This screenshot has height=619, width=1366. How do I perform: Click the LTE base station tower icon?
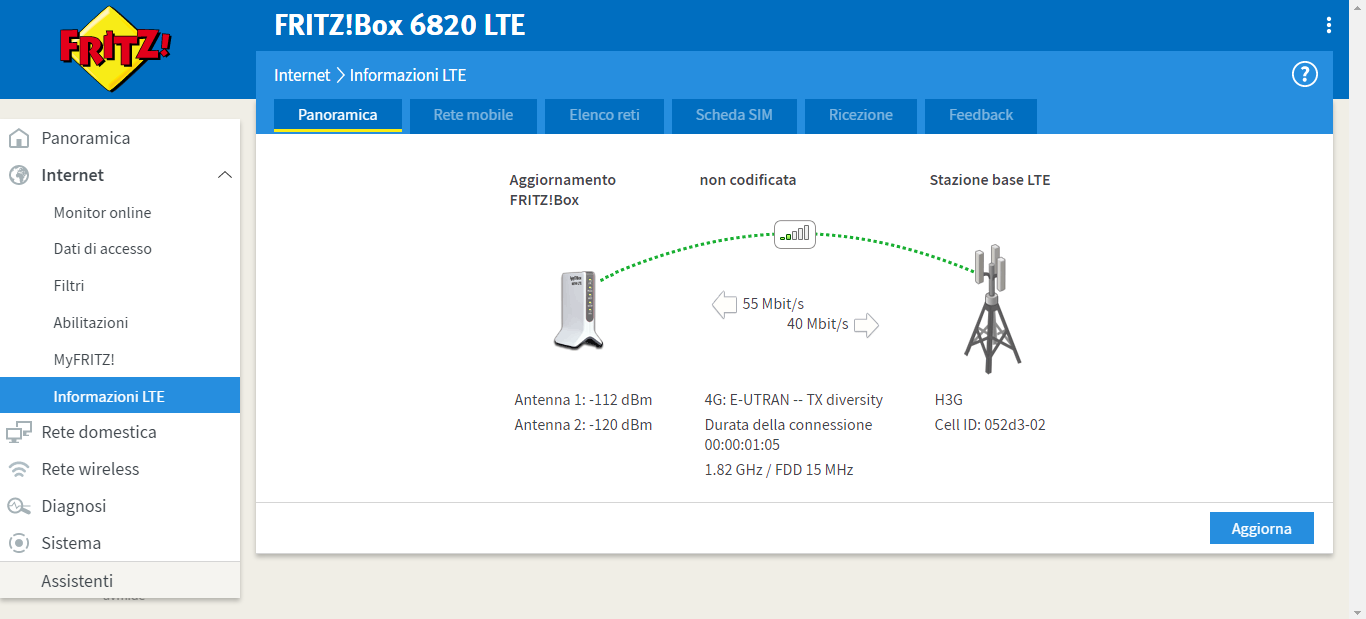click(x=991, y=310)
